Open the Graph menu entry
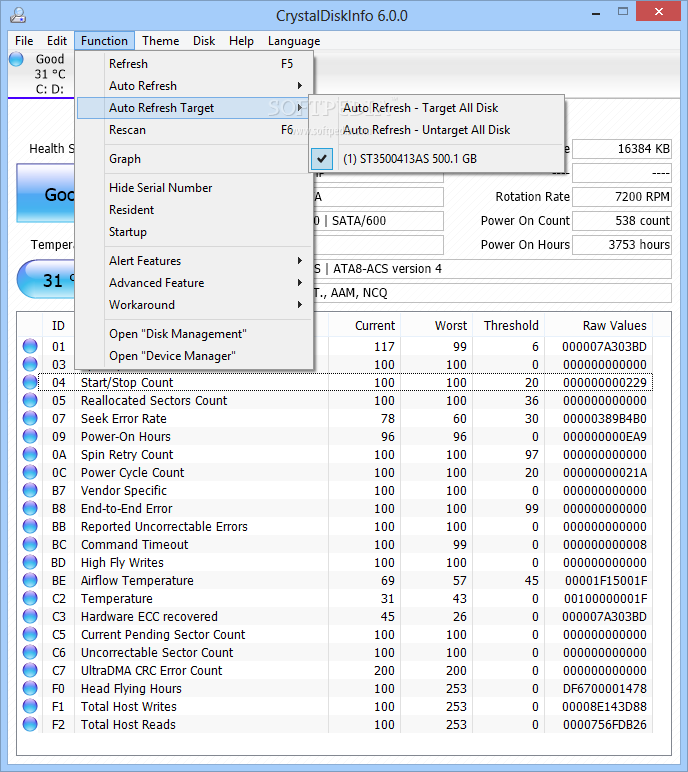 pyautogui.click(x=195, y=159)
